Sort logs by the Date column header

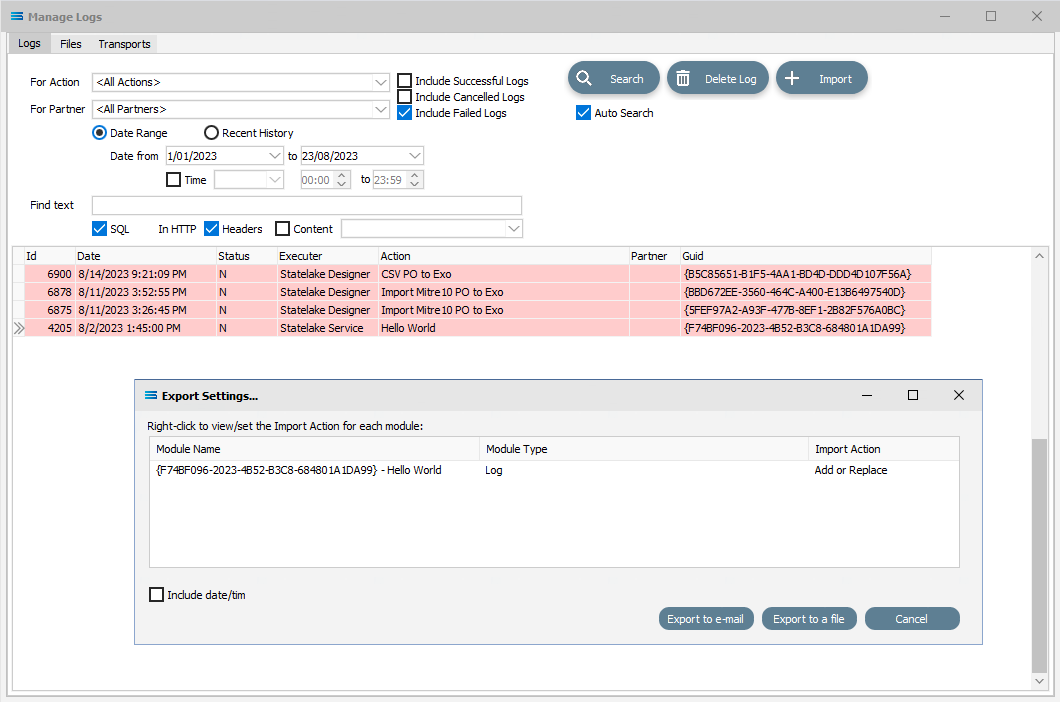145,256
